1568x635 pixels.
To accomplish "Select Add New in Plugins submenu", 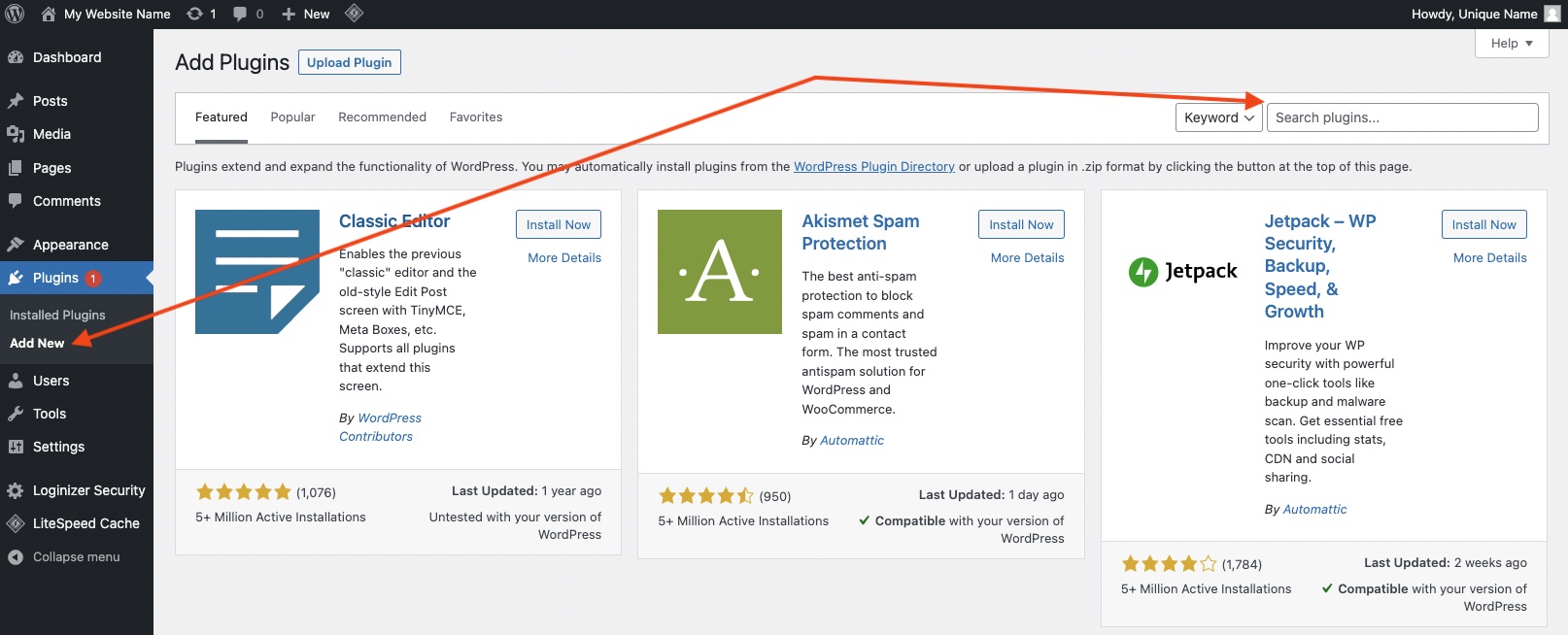I will [x=37, y=343].
